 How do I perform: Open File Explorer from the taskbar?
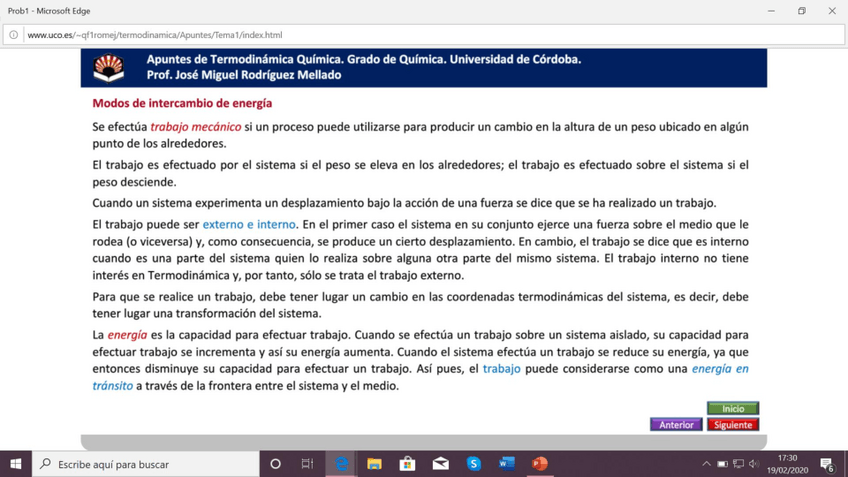(x=374, y=464)
